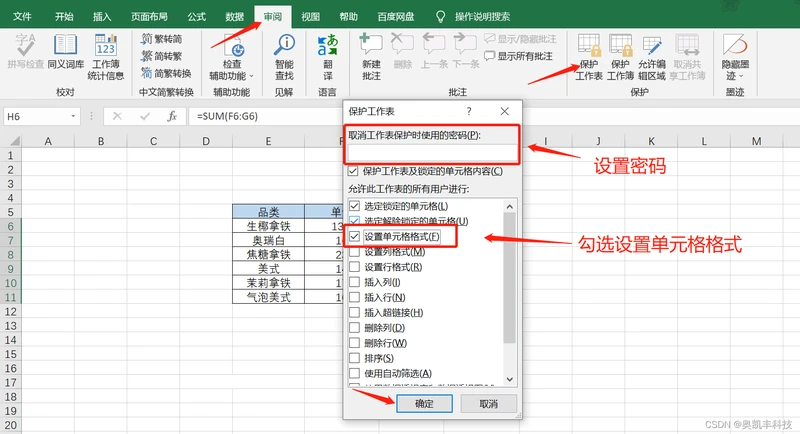Open the fx insert function dialog
Screen dimensions: 800x434
click(x=172, y=116)
